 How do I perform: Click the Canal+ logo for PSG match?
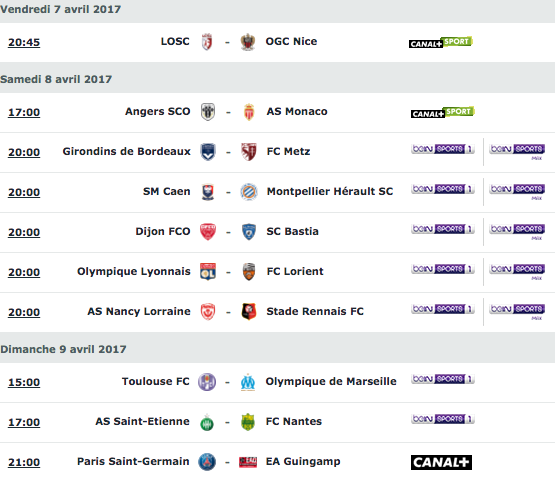[441, 462]
